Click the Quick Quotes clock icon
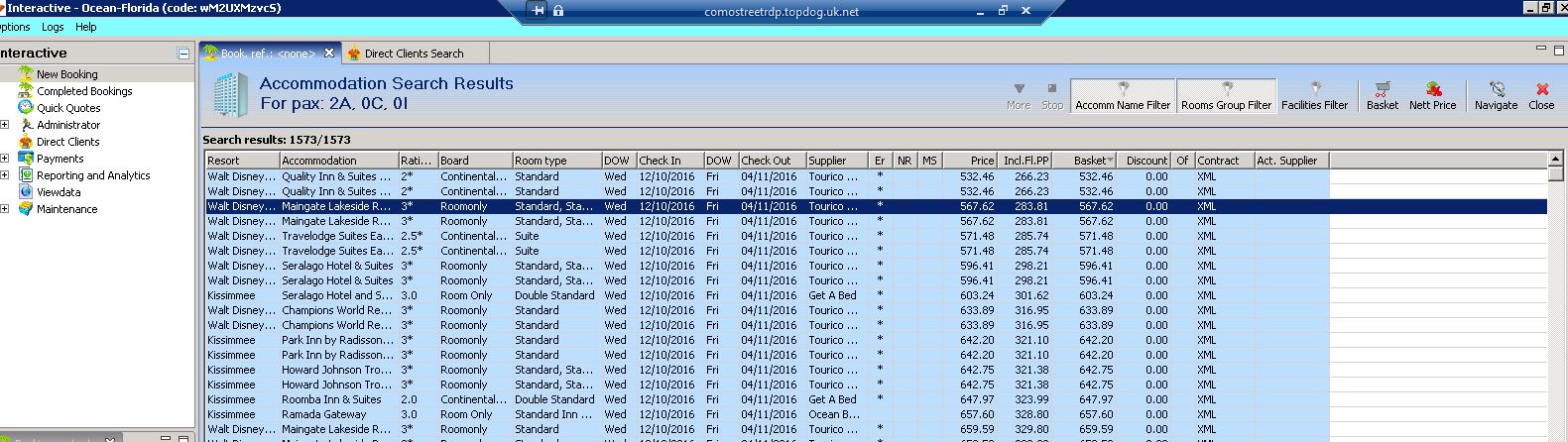 [x=26, y=108]
